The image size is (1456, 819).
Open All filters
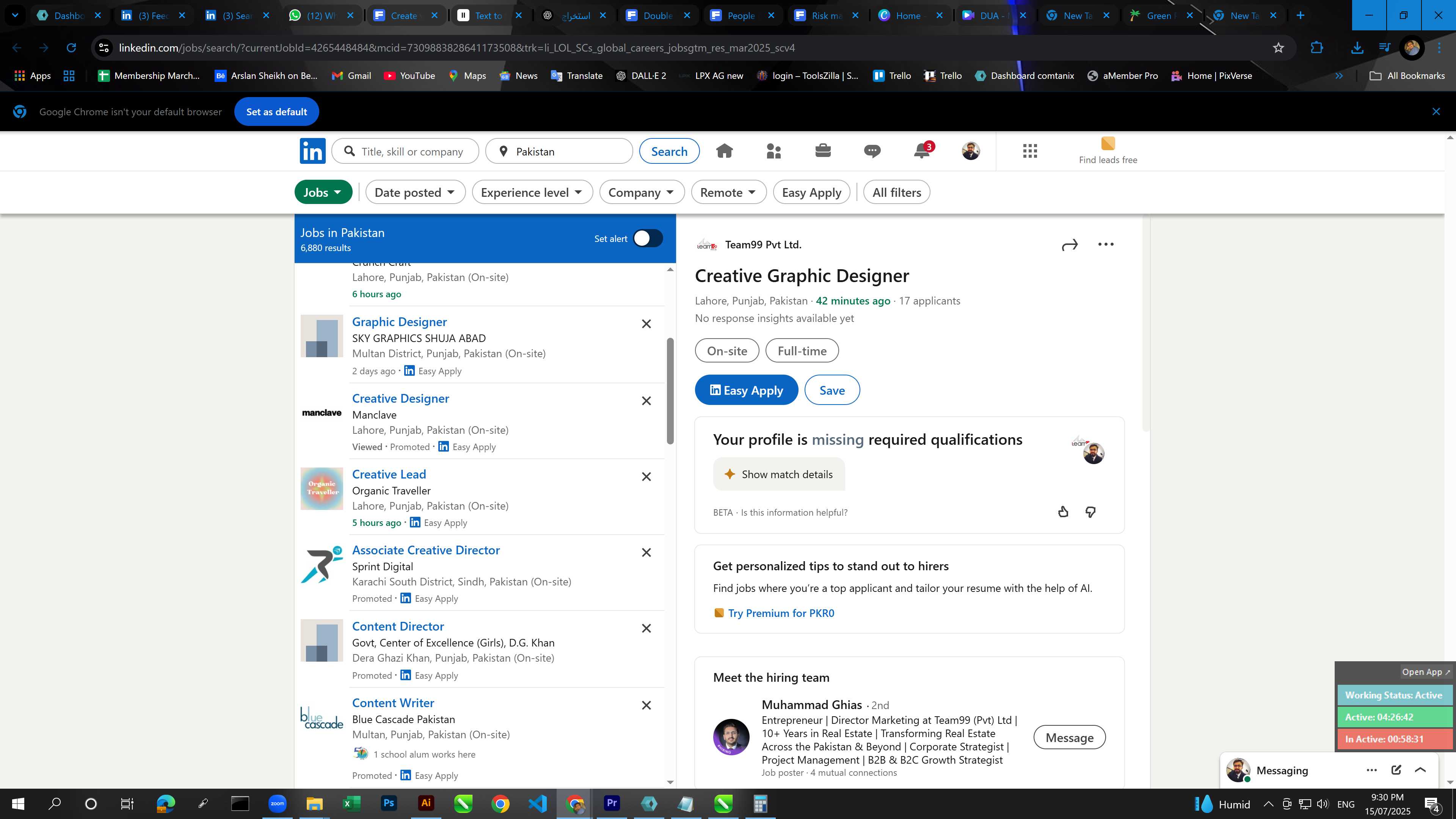click(896, 192)
